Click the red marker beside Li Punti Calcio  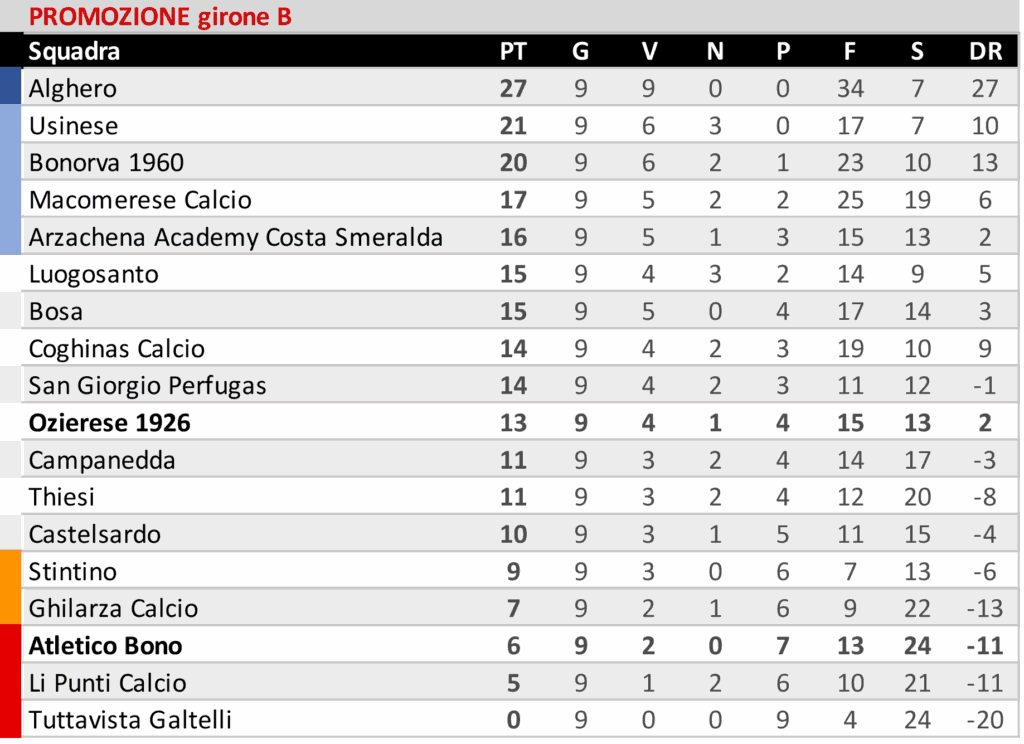[x=10, y=683]
